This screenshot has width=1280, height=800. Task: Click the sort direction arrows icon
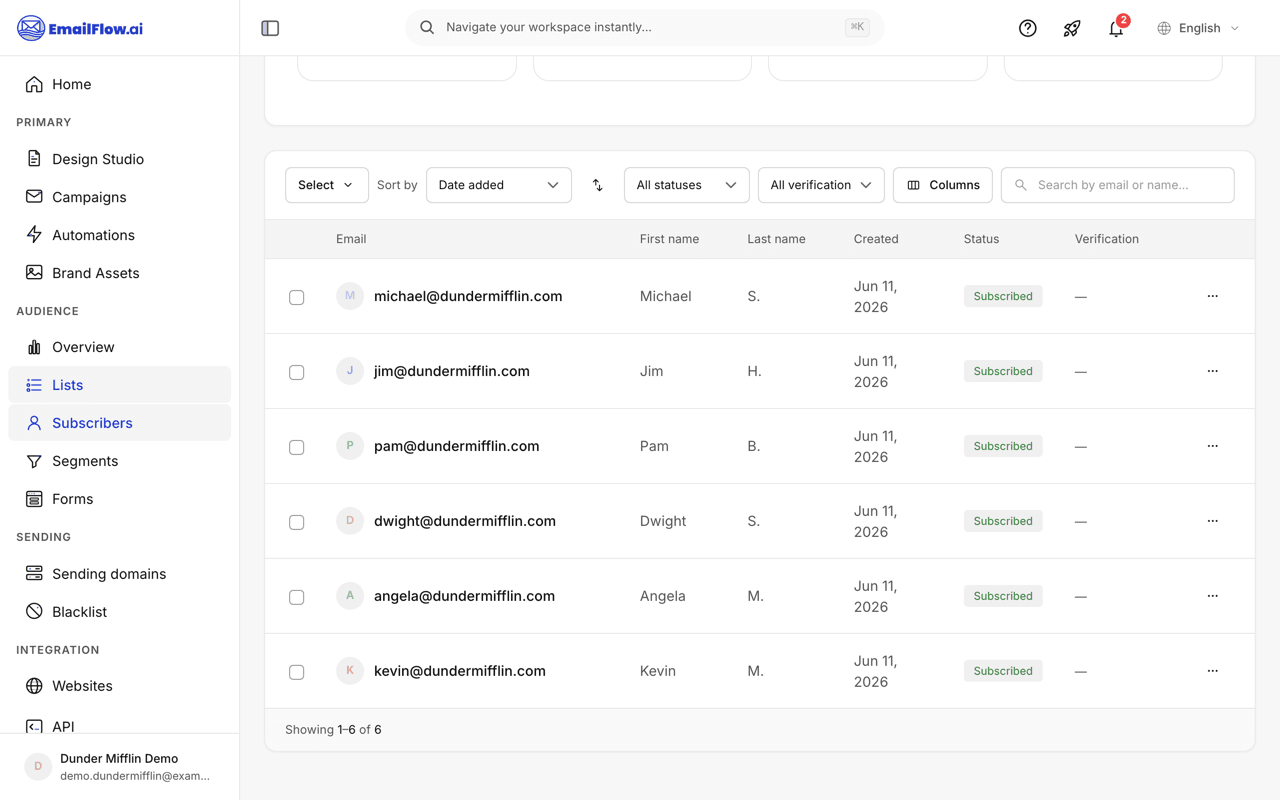point(598,185)
